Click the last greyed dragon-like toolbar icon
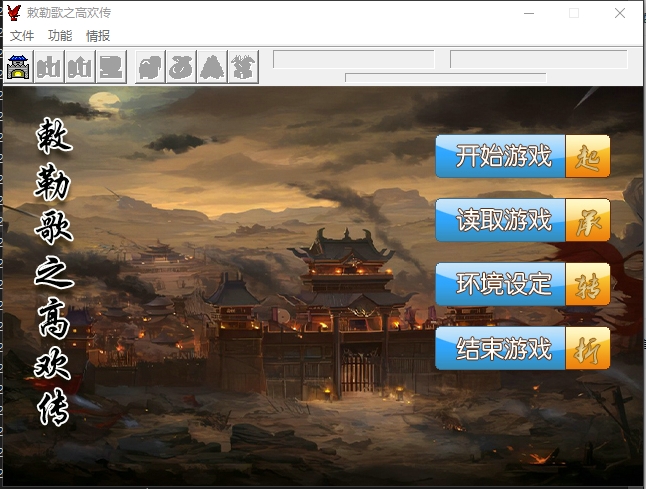646x489 pixels. tap(243, 67)
